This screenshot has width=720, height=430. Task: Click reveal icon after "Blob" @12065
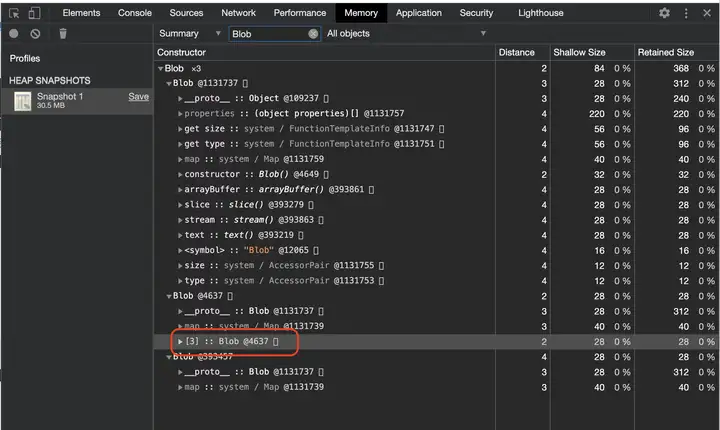tap(315, 250)
